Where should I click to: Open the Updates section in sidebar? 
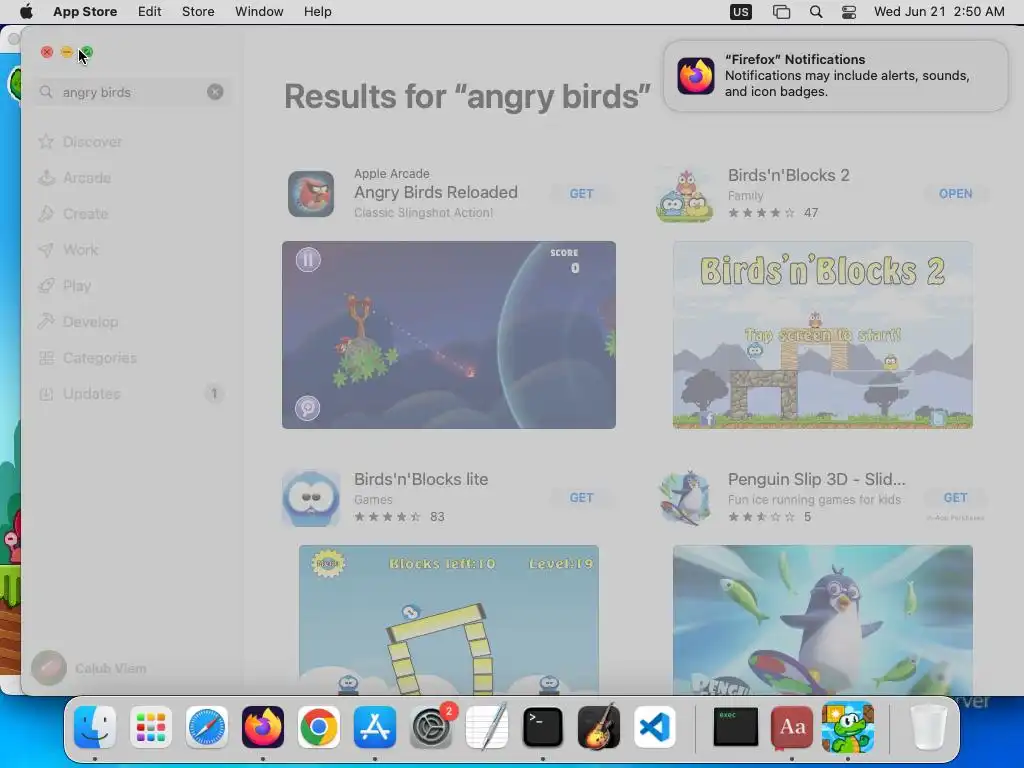tap(131, 394)
